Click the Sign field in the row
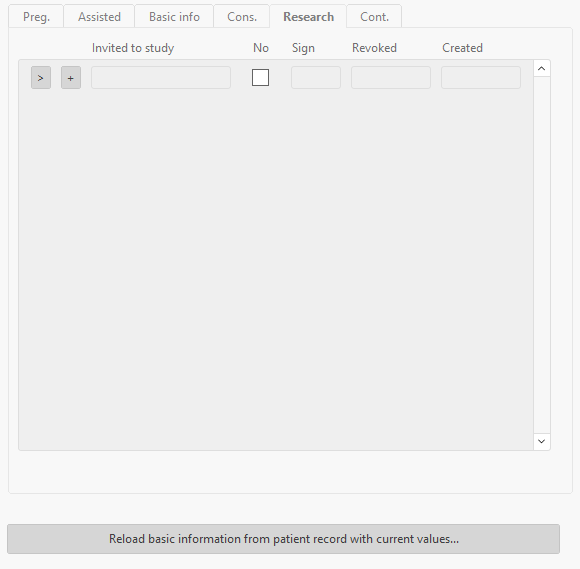 point(316,78)
